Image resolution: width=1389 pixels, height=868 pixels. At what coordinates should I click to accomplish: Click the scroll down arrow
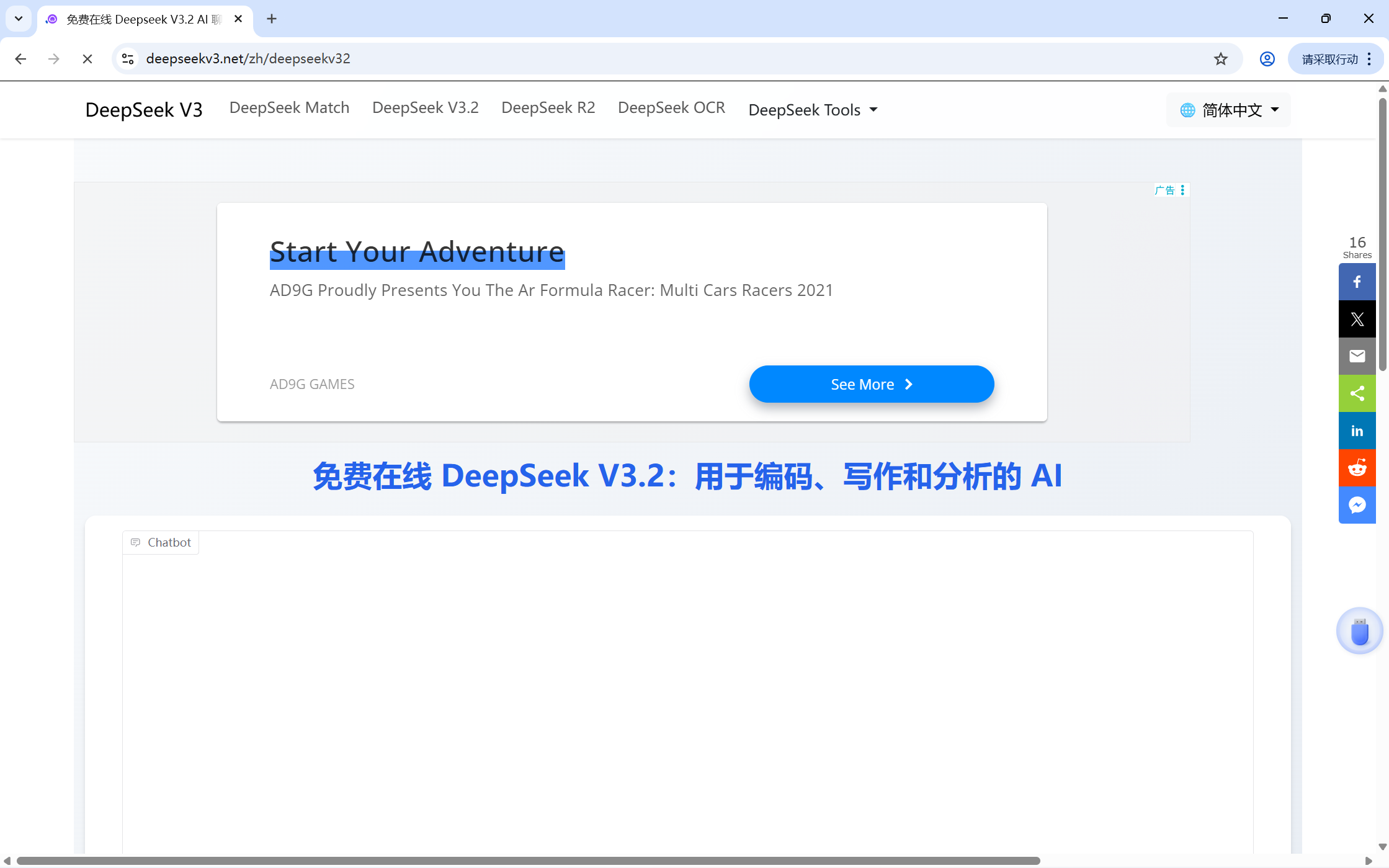[1382, 847]
